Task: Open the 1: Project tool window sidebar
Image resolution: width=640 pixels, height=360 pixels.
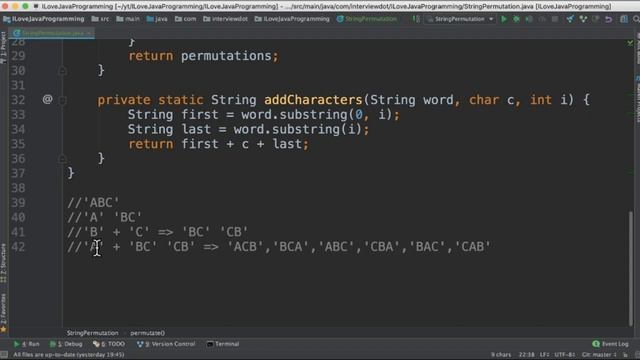Action: tap(3, 48)
